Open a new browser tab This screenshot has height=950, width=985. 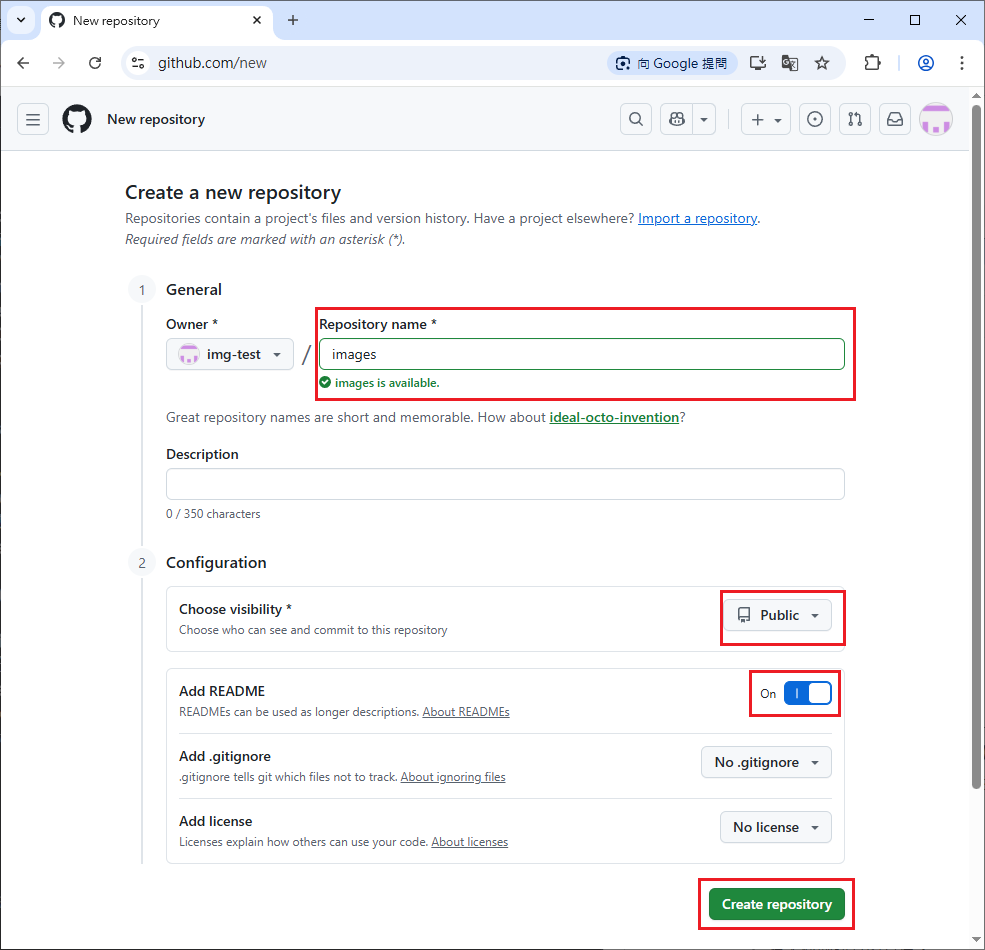290,20
